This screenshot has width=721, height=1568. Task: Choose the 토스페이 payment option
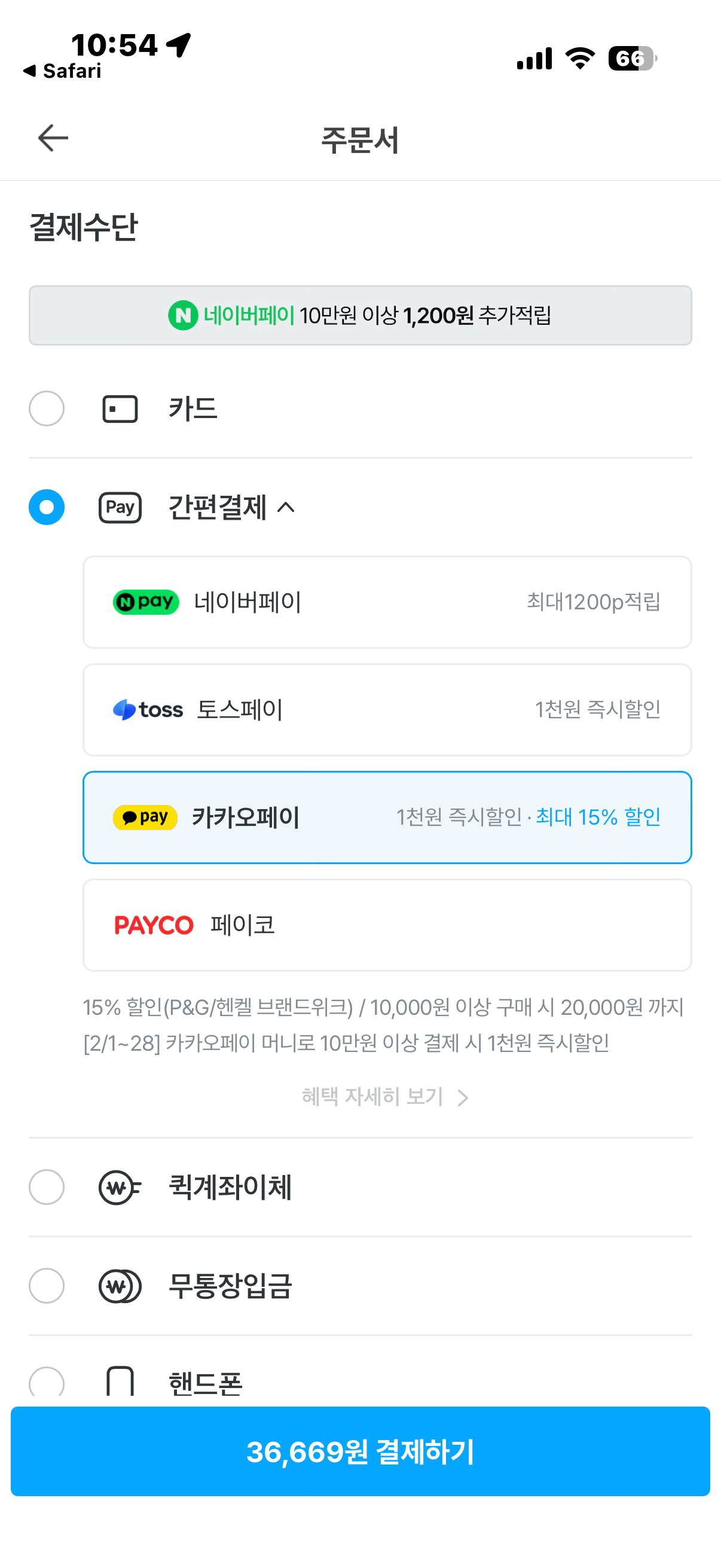tap(387, 710)
